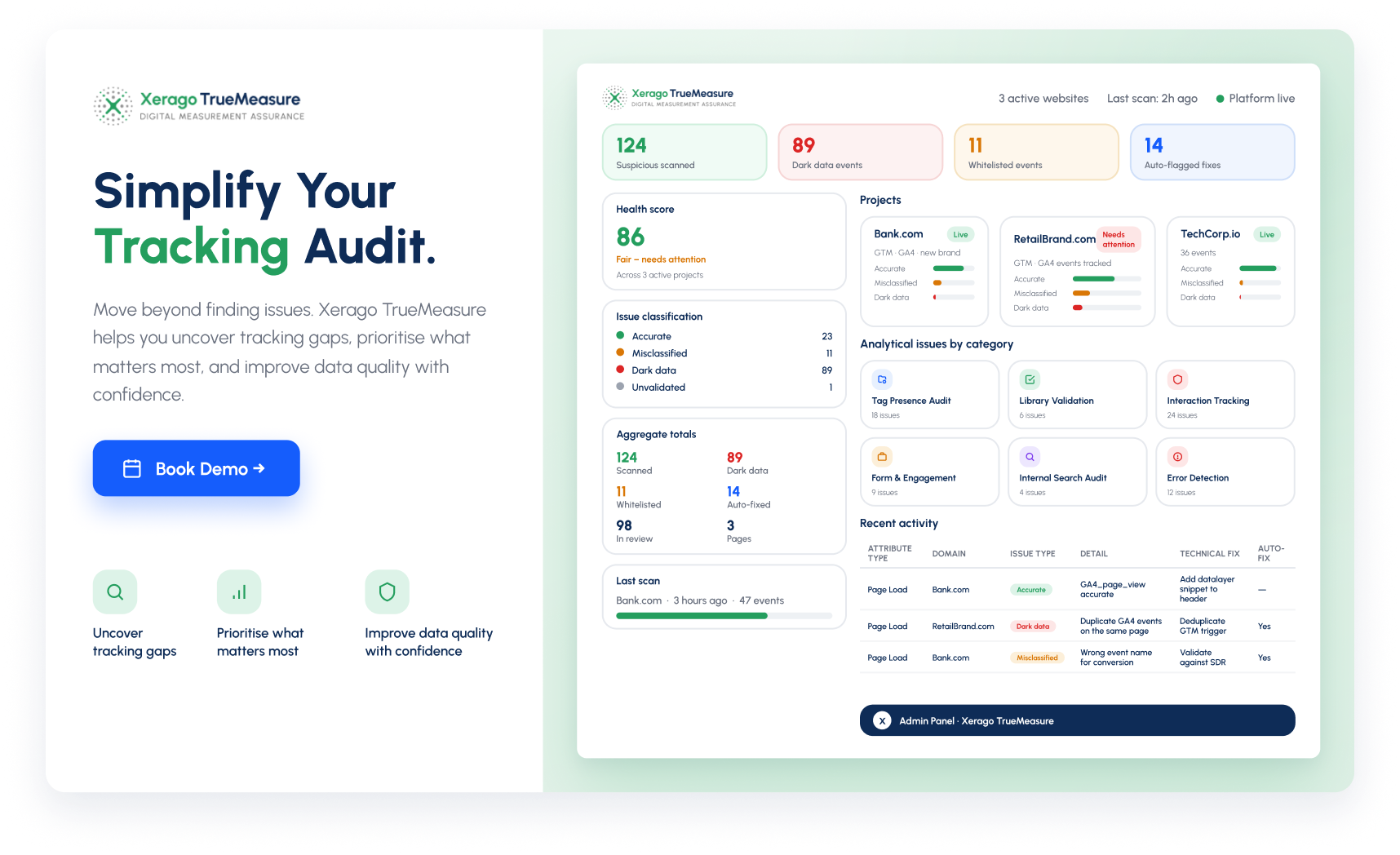Click the green Platform live status dot

pyautogui.click(x=1220, y=99)
